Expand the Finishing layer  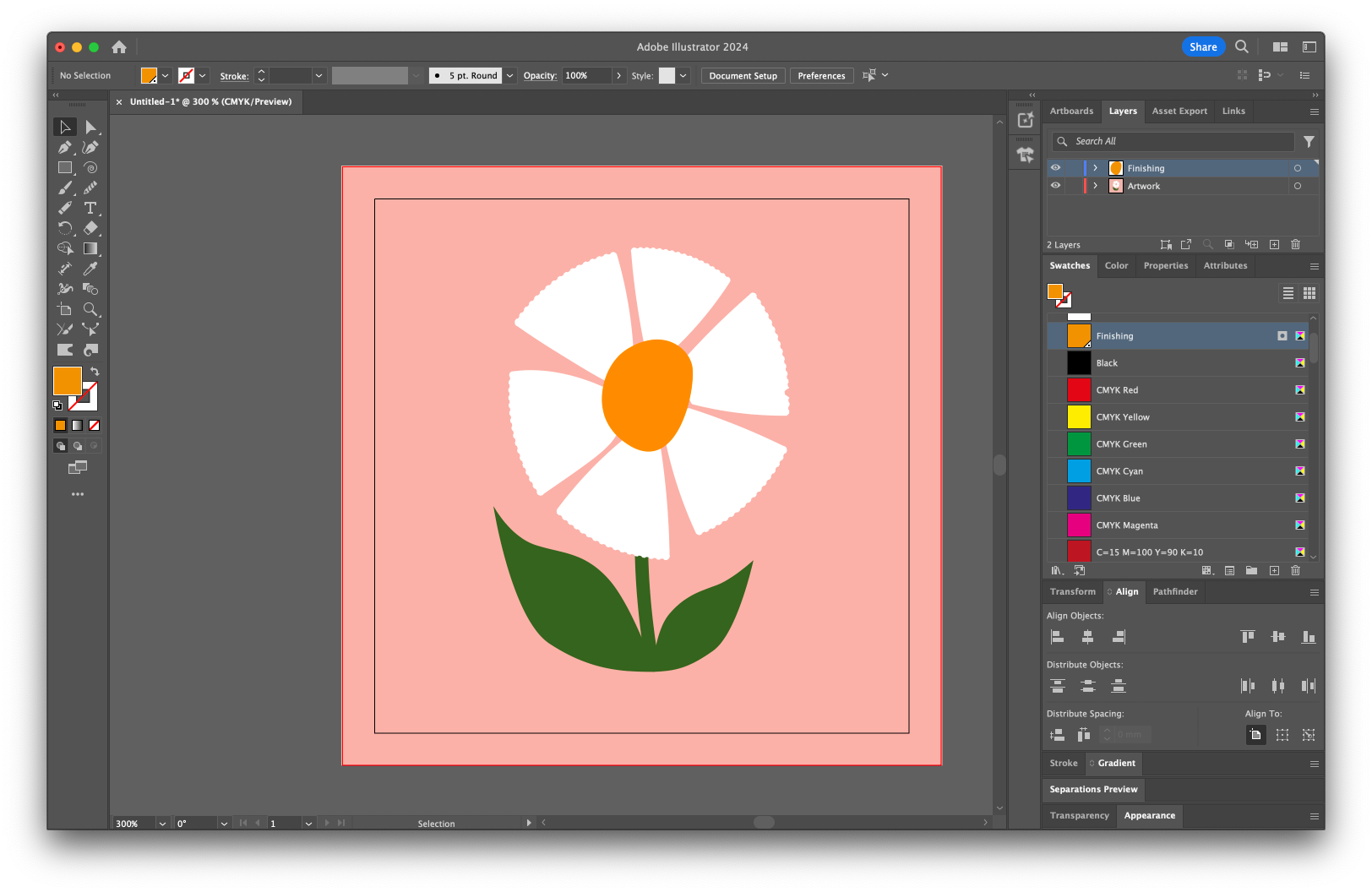pos(1095,168)
